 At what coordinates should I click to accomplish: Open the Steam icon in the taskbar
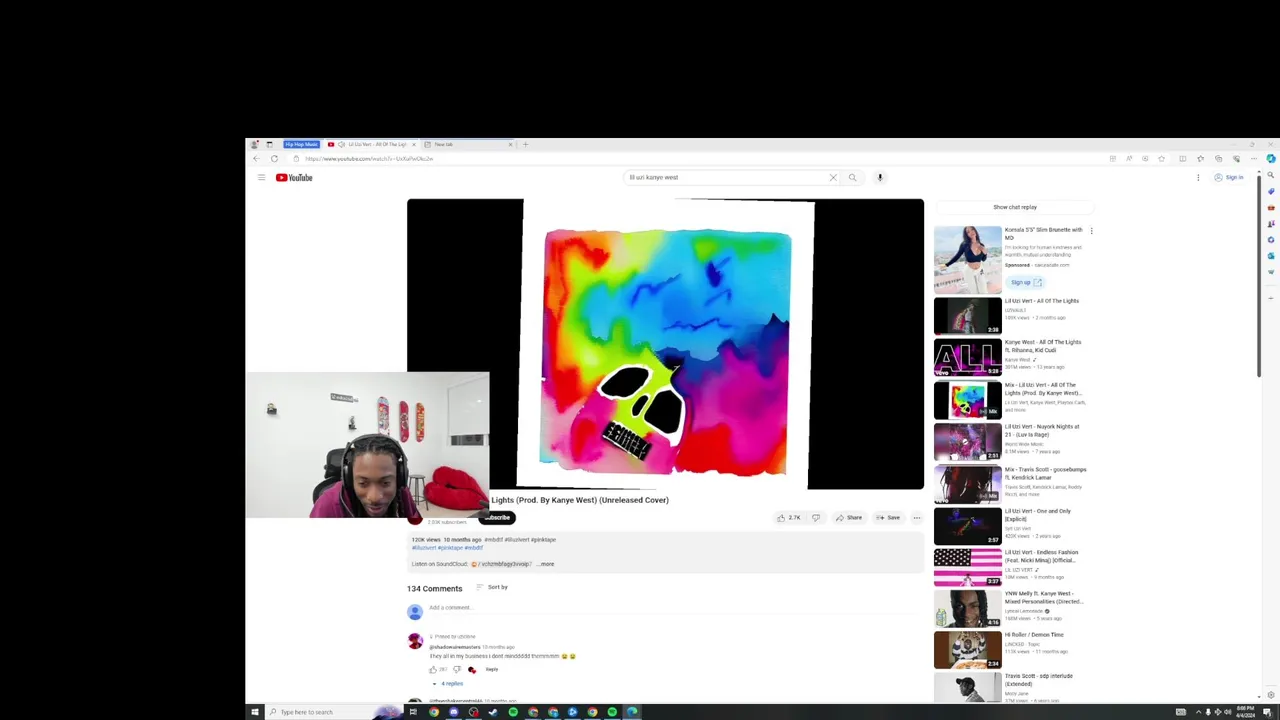click(x=493, y=712)
